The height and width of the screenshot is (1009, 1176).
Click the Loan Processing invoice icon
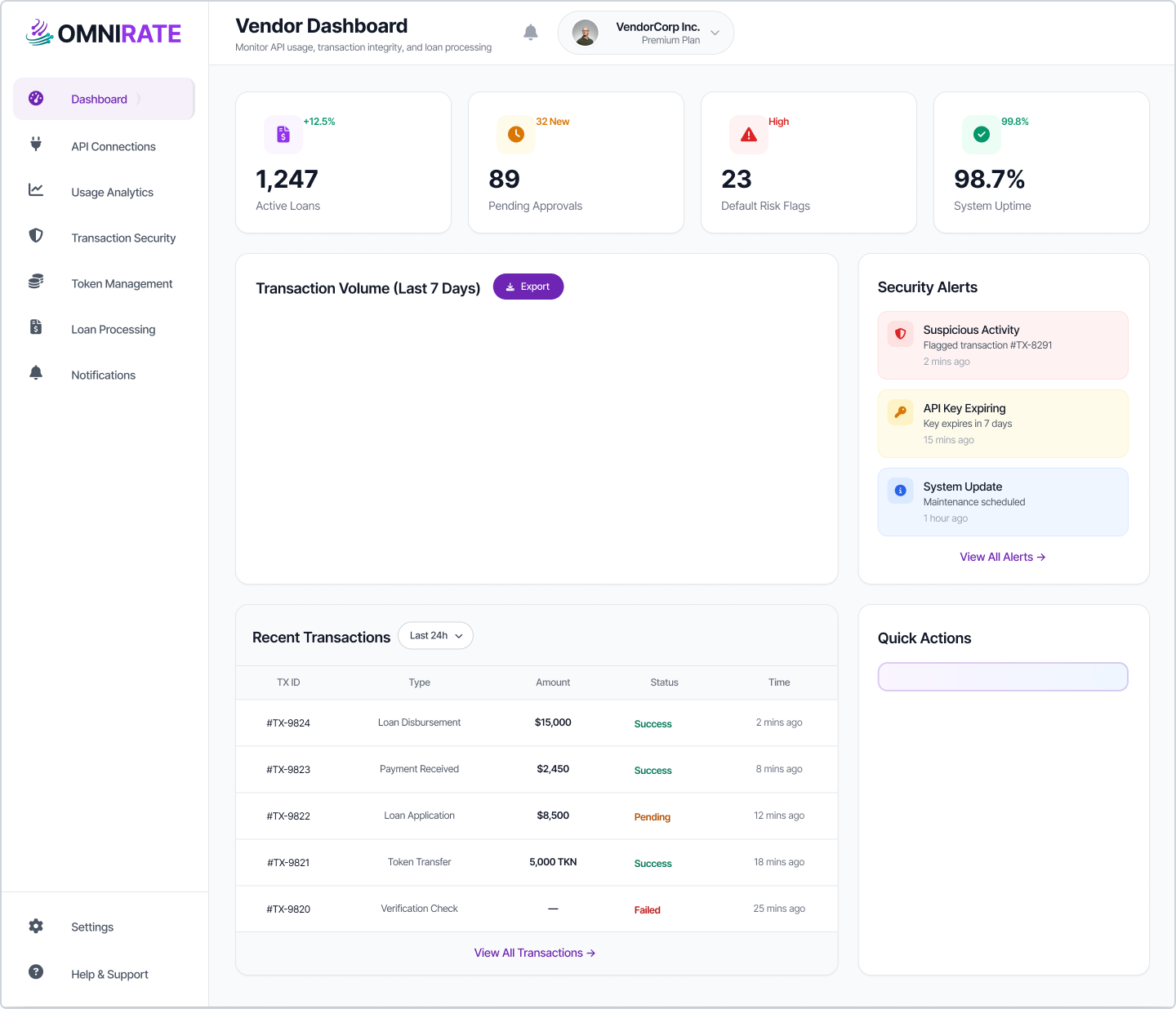pyautogui.click(x=36, y=327)
